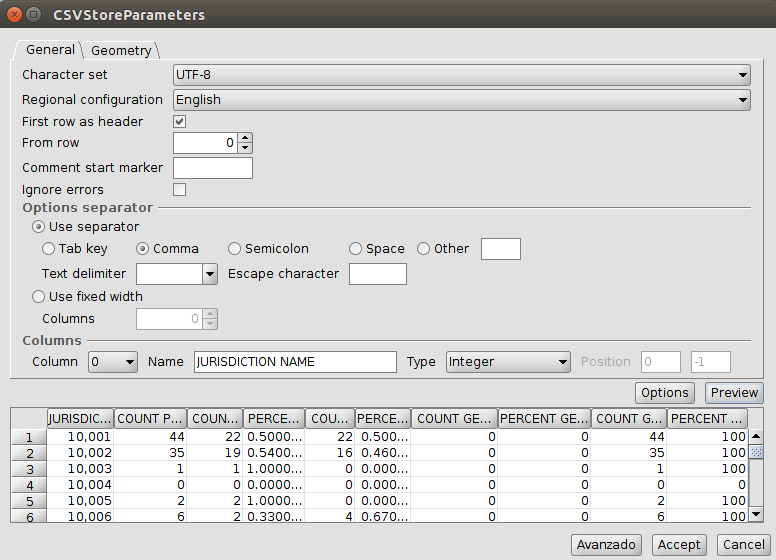
Task: Open the Type dropdown showing Integer
Action: [507, 362]
